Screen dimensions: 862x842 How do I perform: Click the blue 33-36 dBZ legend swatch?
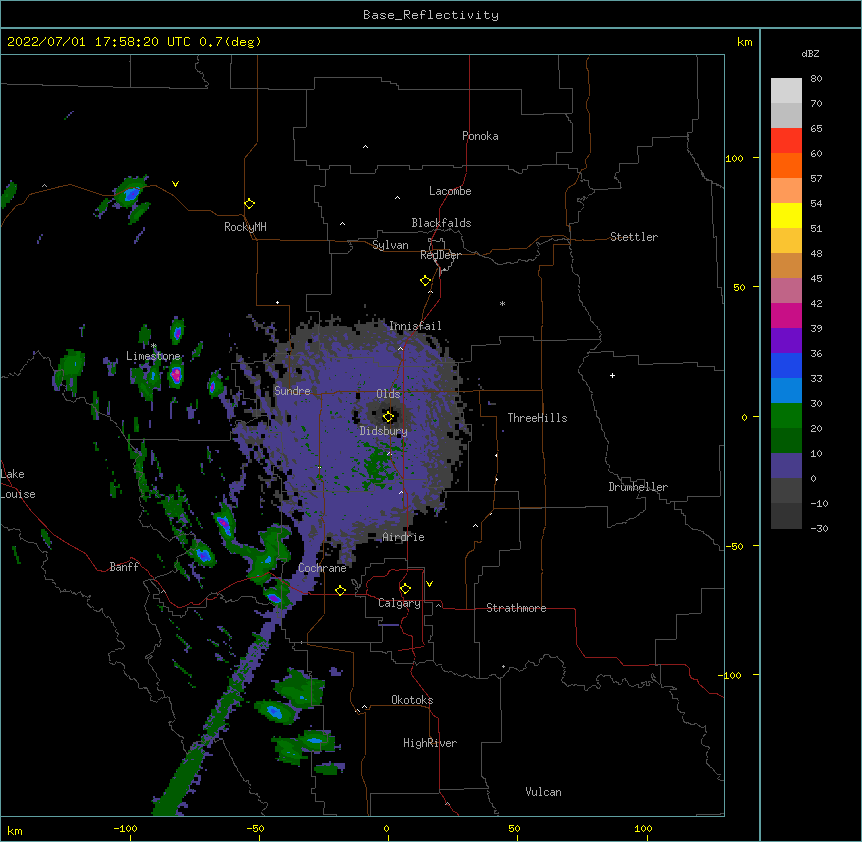(786, 365)
